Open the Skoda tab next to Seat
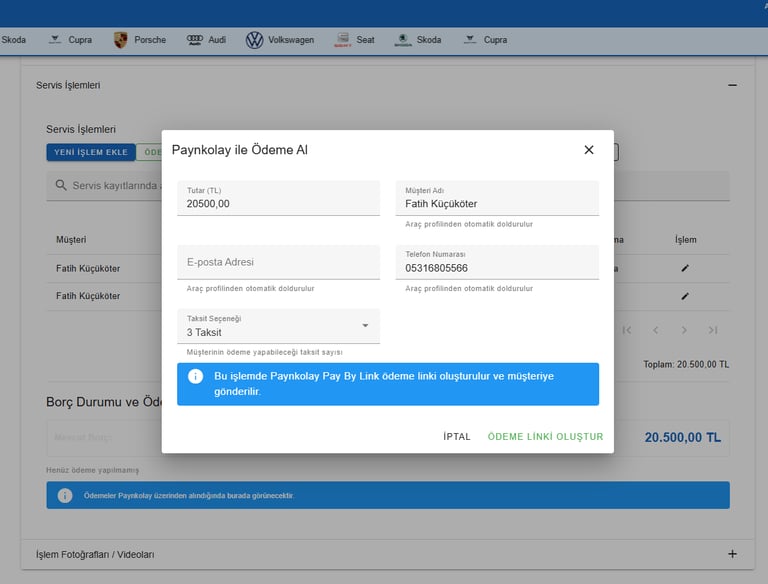The image size is (768, 584). tap(418, 40)
